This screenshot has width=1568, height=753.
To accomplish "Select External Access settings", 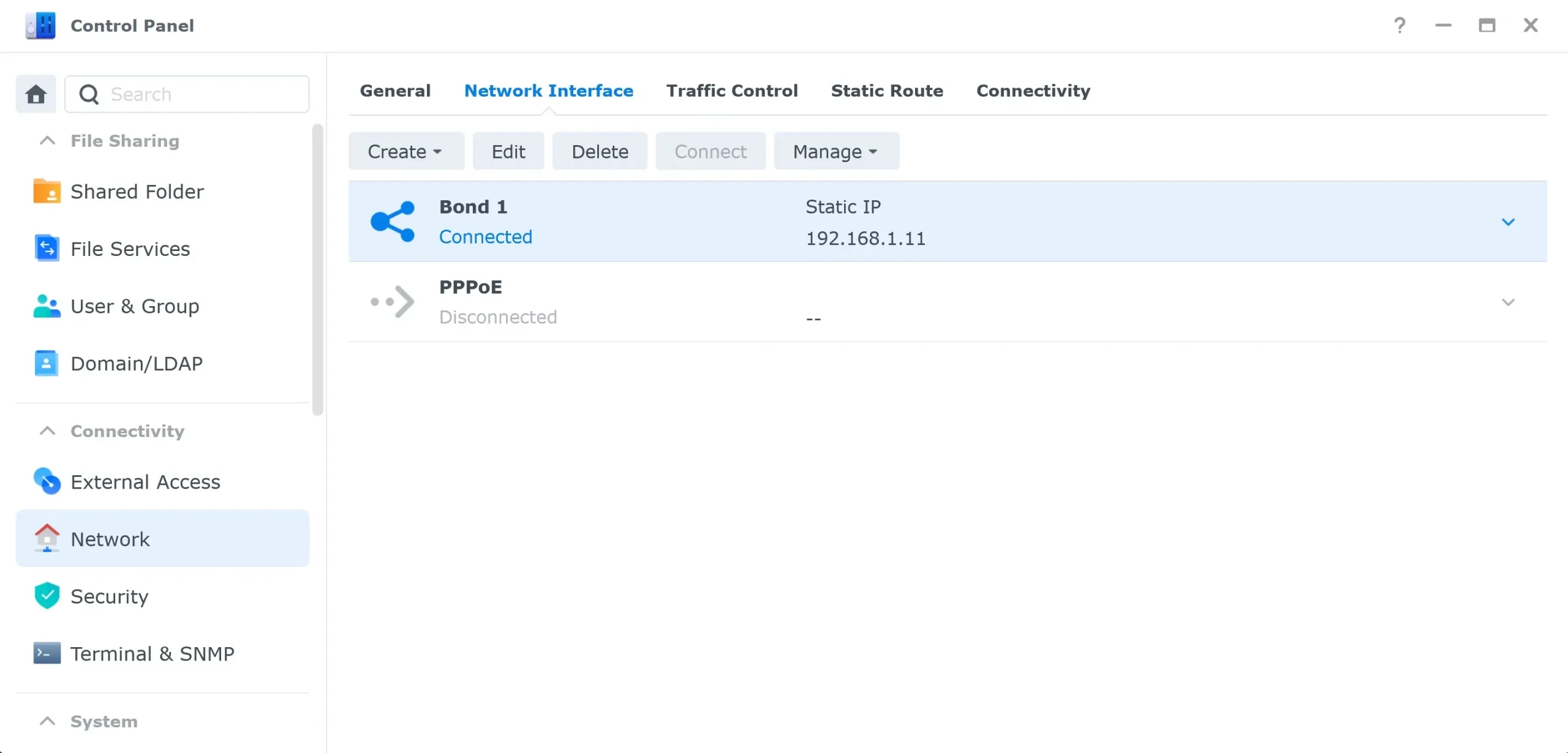I will pyautogui.click(x=146, y=481).
